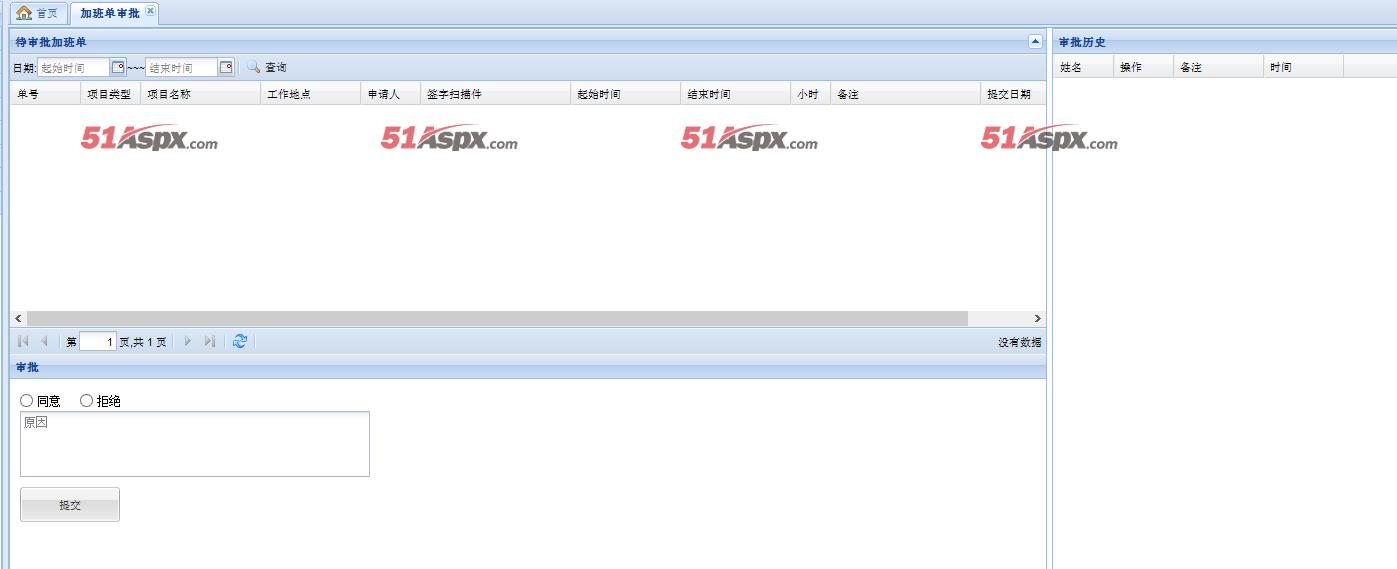Sort by 提交日期 column header
This screenshot has height=569, width=1397.
click(1013, 94)
